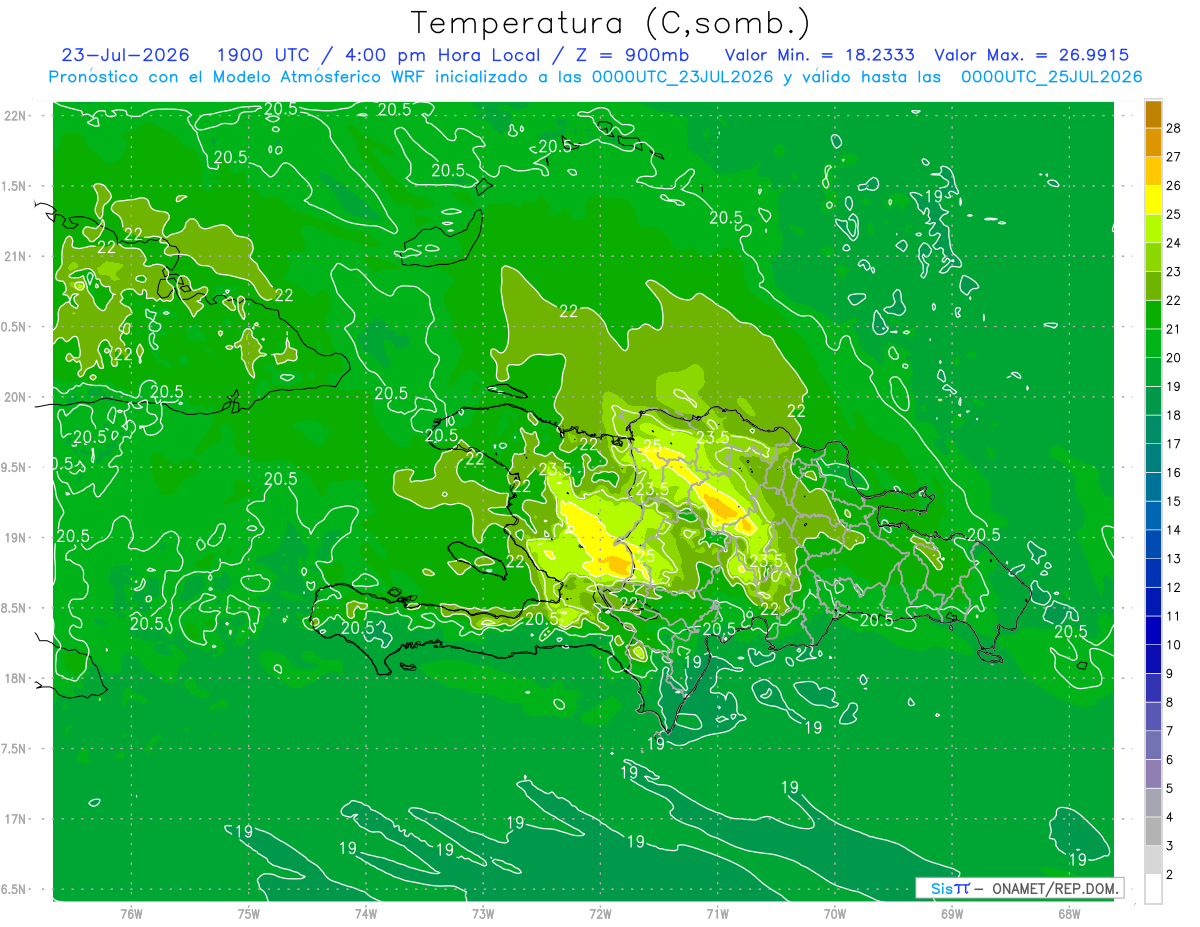Select init time '0000UTC_23JUL2026'
Screen dimensions: 1200x927
coord(682,77)
